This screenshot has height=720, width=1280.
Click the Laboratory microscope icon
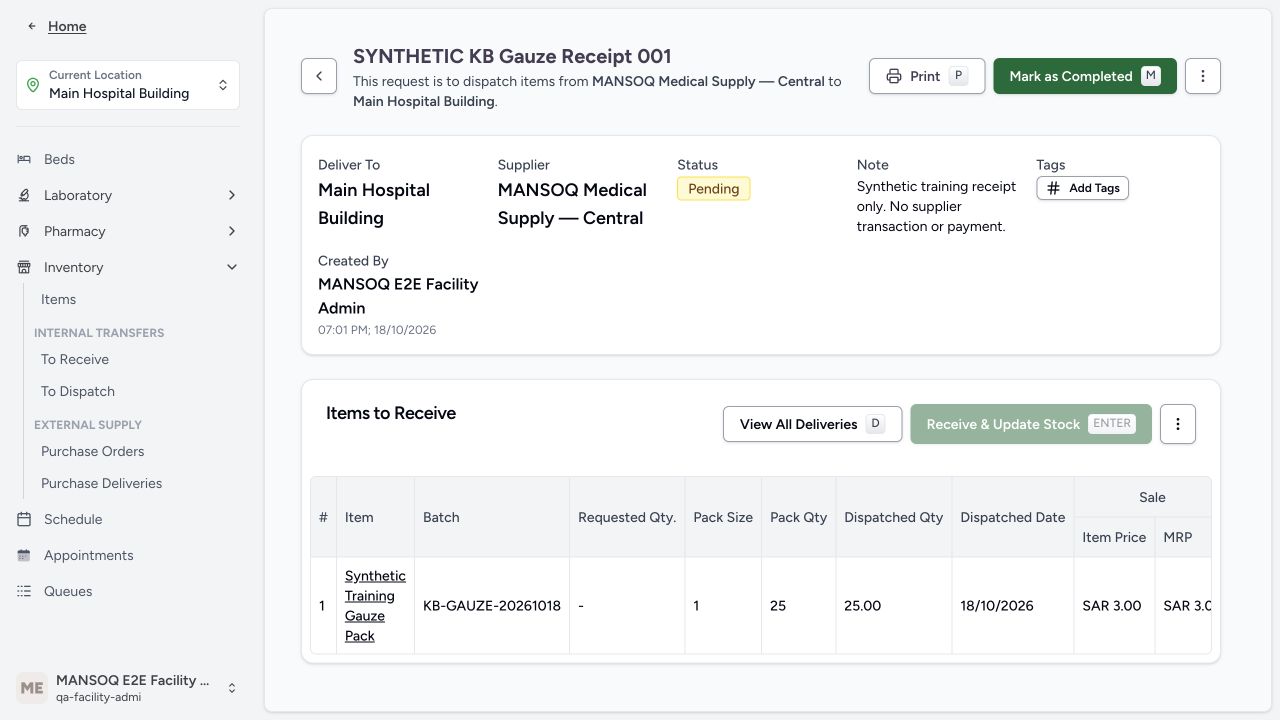[24, 195]
